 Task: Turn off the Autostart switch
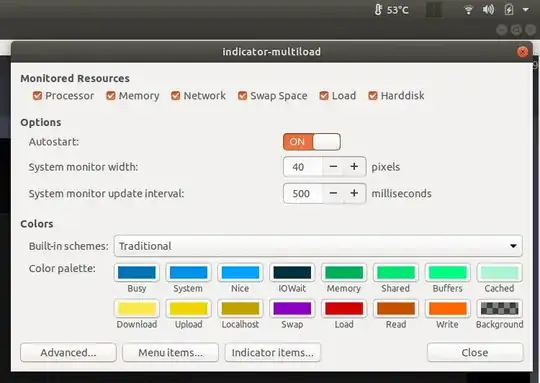point(312,142)
